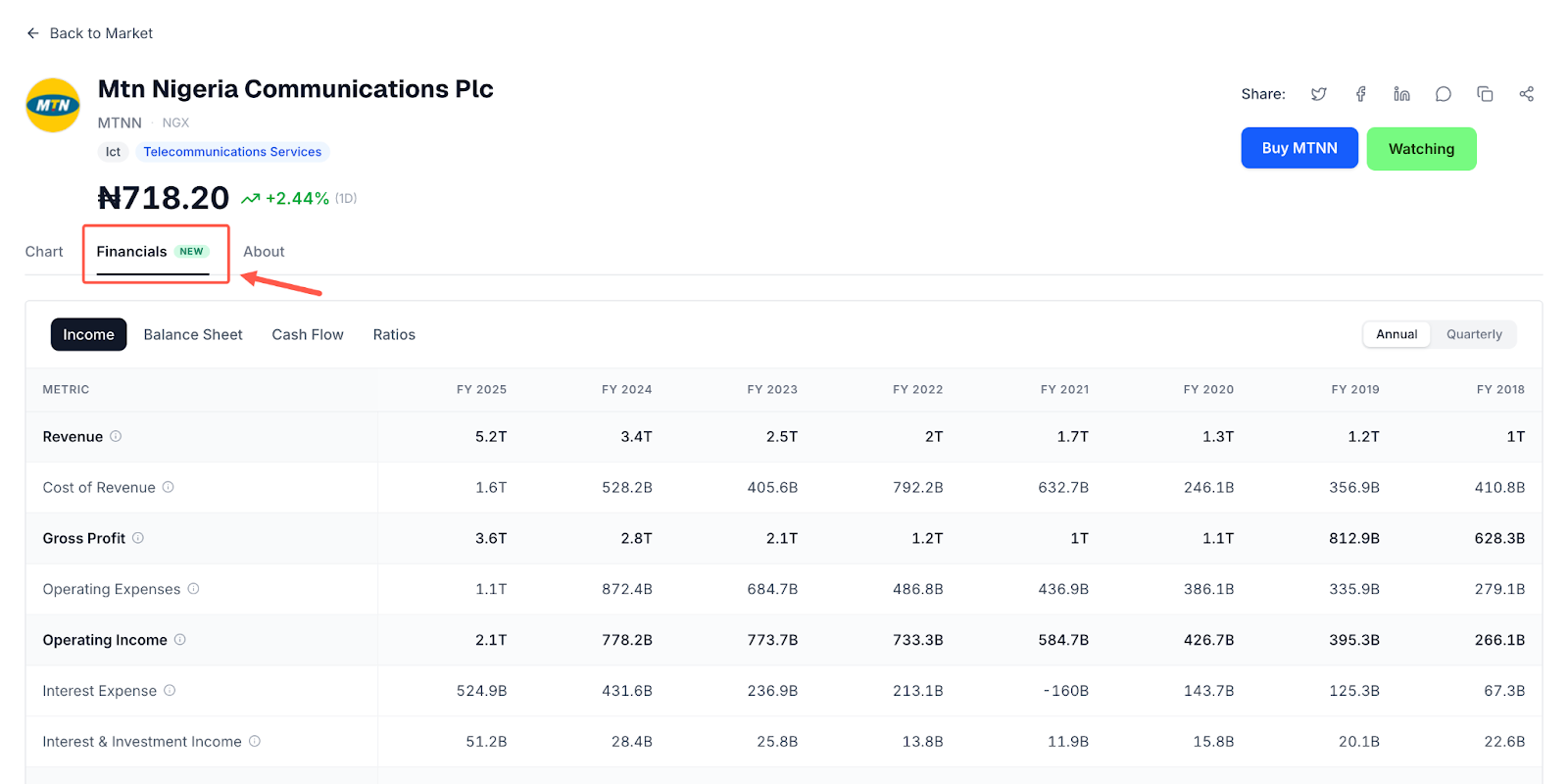The height and width of the screenshot is (784, 1568).
Task: Click info icon next to Gross Profit
Action: (x=138, y=538)
